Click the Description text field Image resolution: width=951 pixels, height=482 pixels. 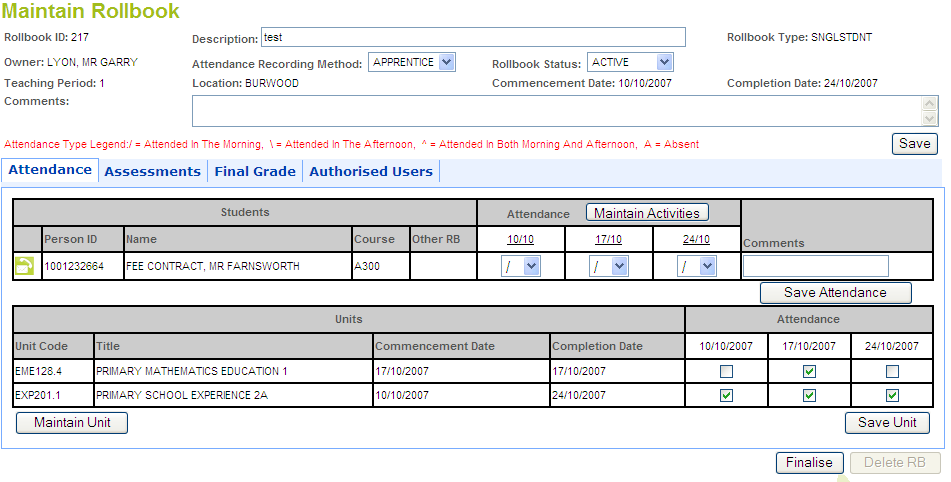tap(472, 38)
